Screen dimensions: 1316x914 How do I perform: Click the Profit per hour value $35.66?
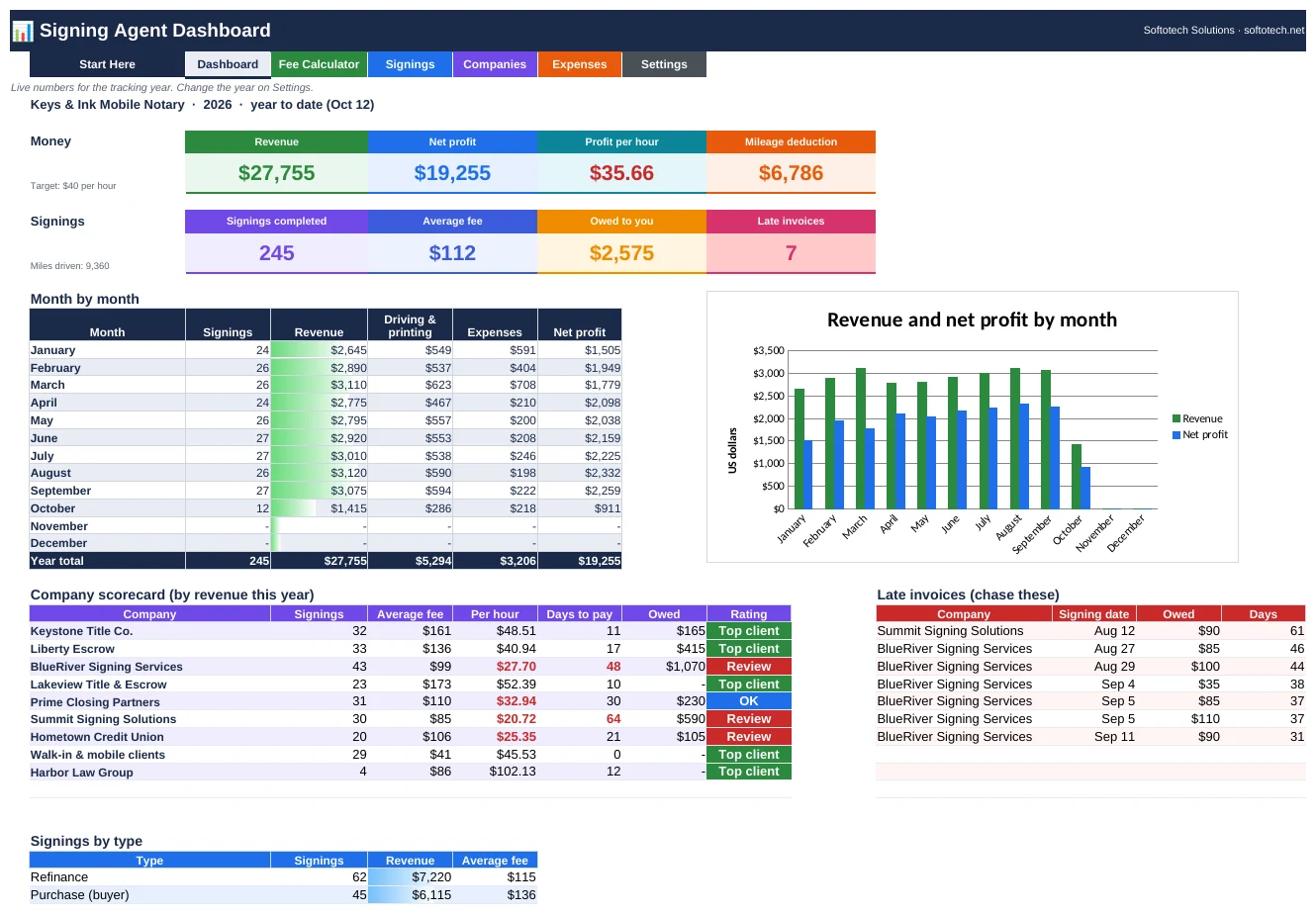621,173
